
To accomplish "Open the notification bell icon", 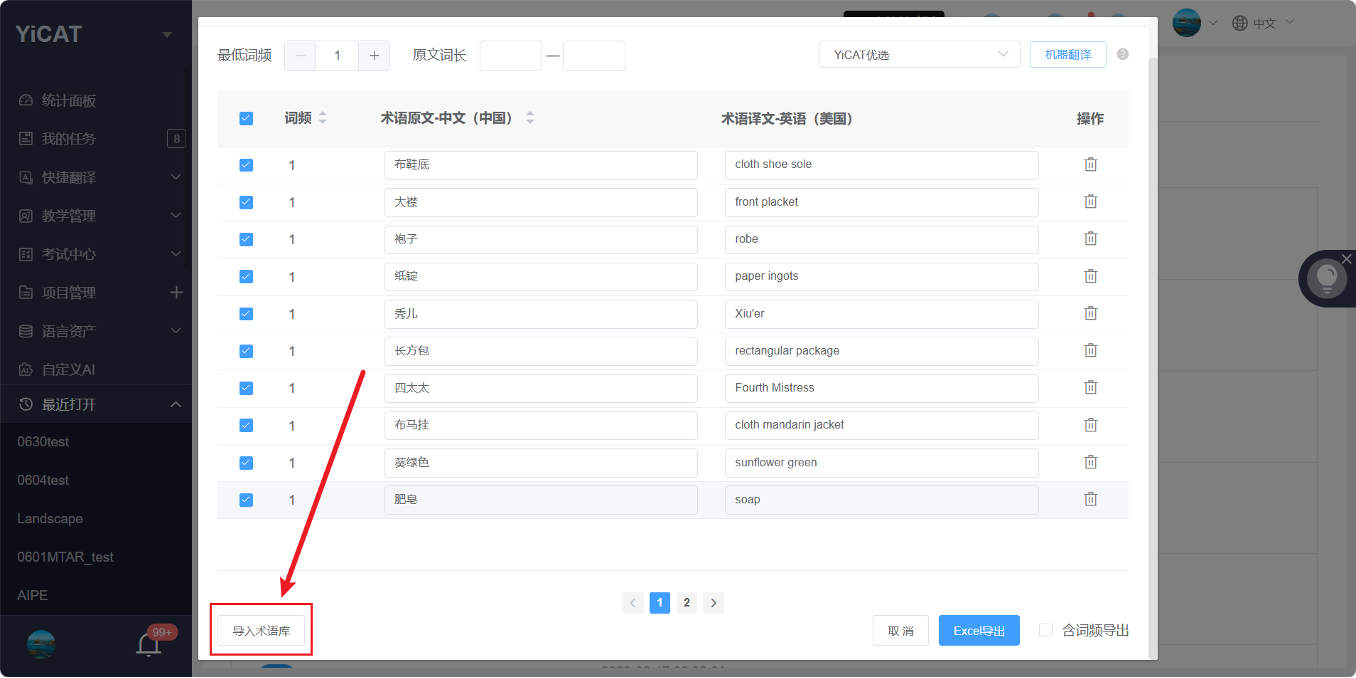I will [149, 645].
